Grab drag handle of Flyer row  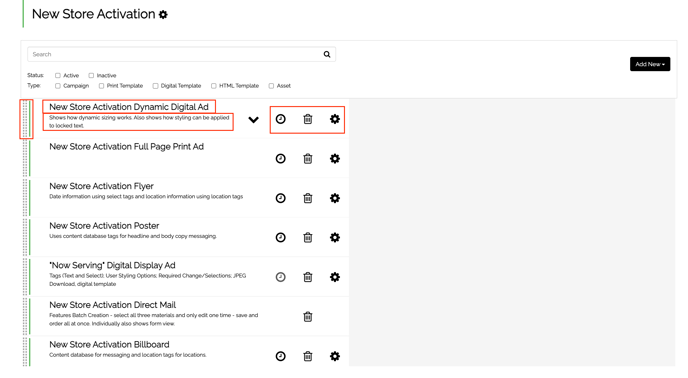[25, 198]
